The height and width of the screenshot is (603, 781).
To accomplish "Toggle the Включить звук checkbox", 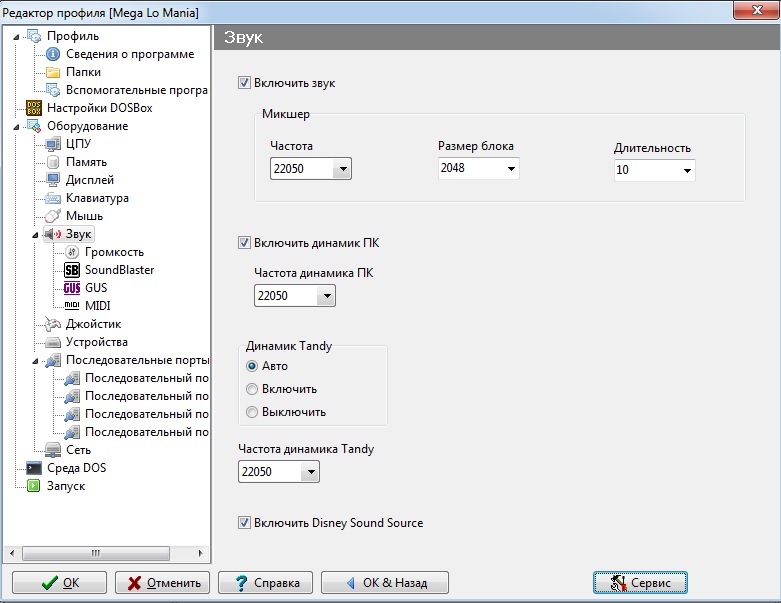I will pos(244,83).
